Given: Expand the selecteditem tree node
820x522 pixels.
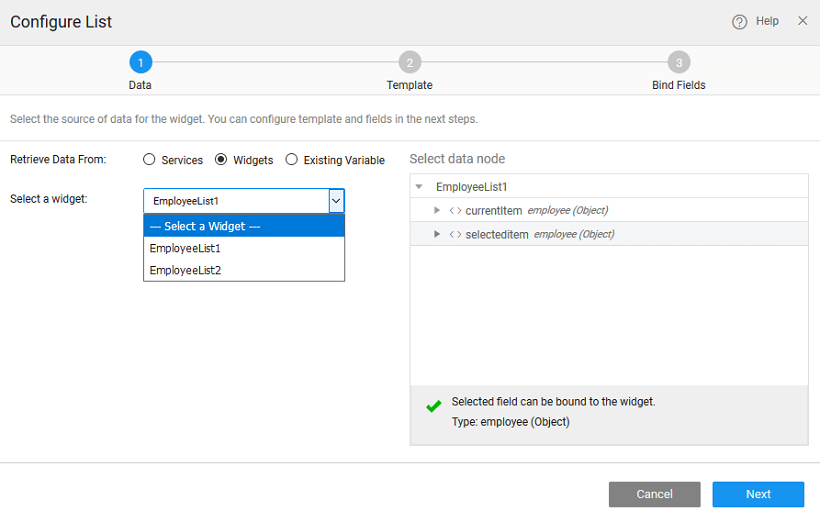Looking at the screenshot, I should click(x=437, y=234).
